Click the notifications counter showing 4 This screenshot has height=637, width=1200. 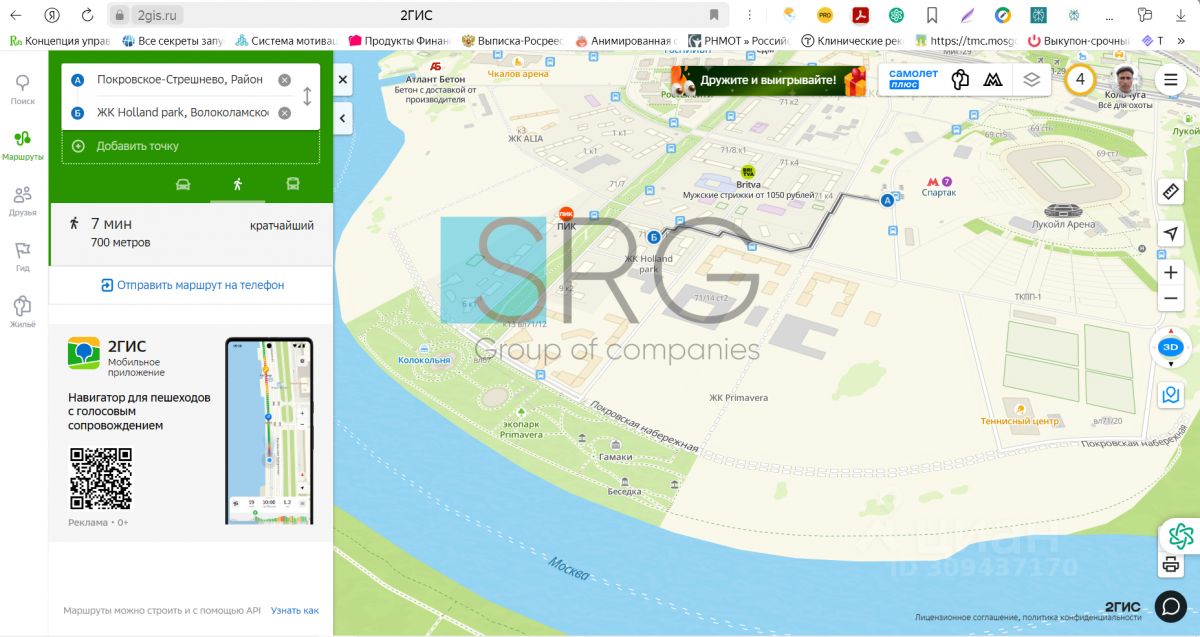pyautogui.click(x=1080, y=79)
